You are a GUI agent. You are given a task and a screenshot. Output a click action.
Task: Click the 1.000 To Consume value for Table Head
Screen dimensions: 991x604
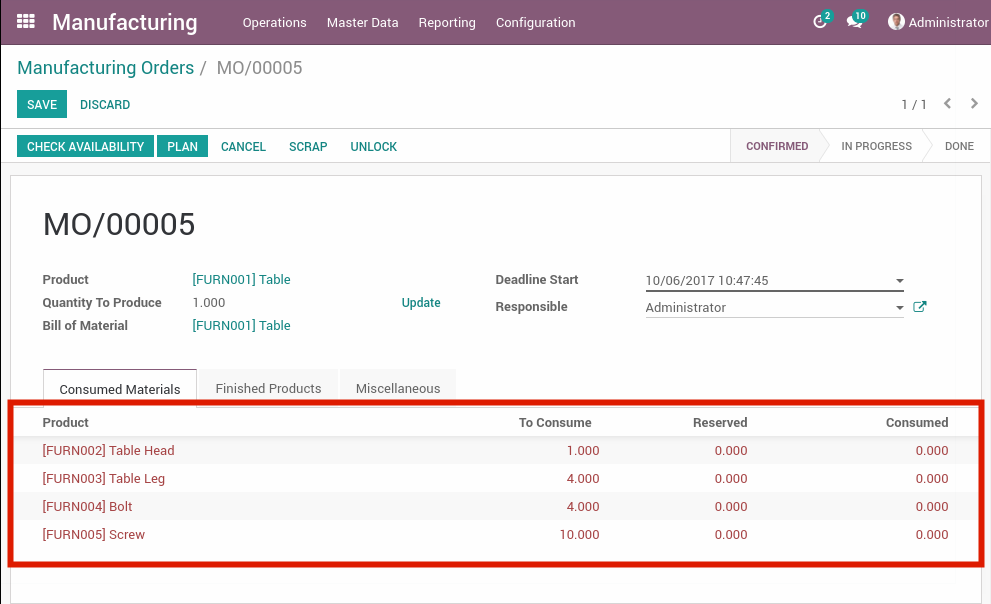583,450
